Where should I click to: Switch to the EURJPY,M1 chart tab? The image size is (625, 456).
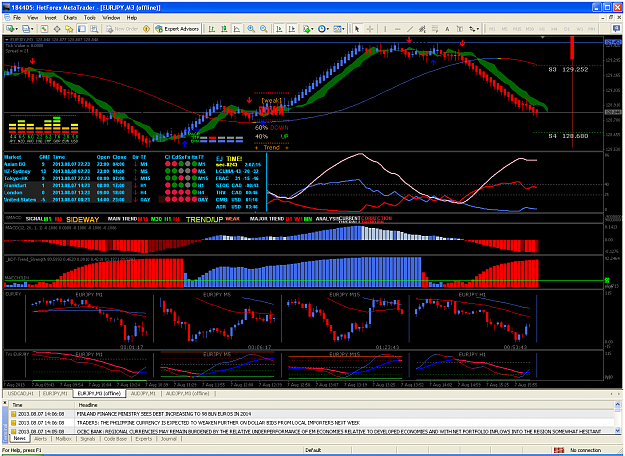point(55,393)
